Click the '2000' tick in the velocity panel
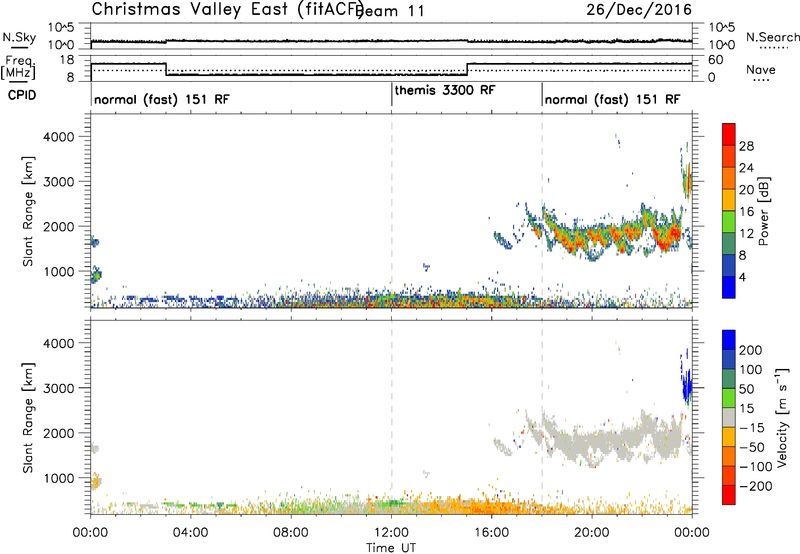 [x=58, y=433]
